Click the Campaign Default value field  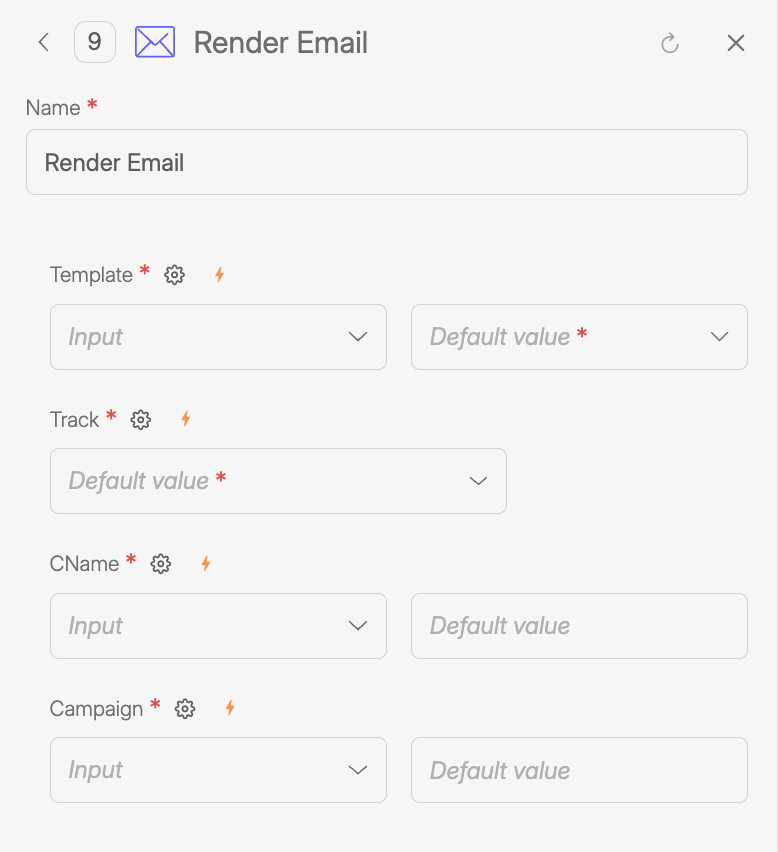(579, 770)
